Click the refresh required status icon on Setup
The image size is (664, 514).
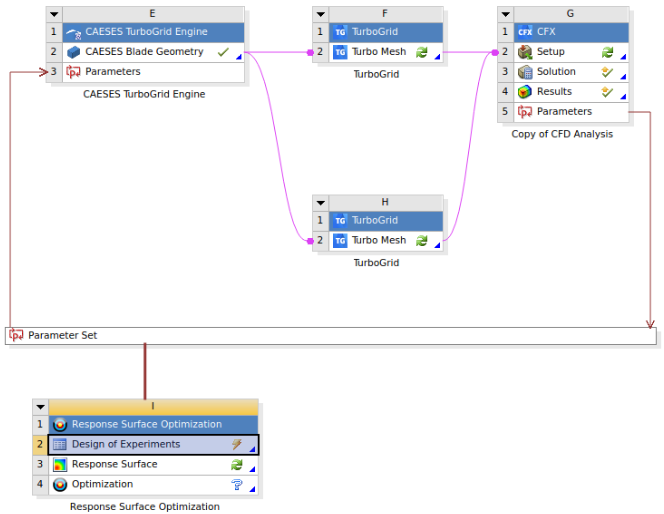607,52
